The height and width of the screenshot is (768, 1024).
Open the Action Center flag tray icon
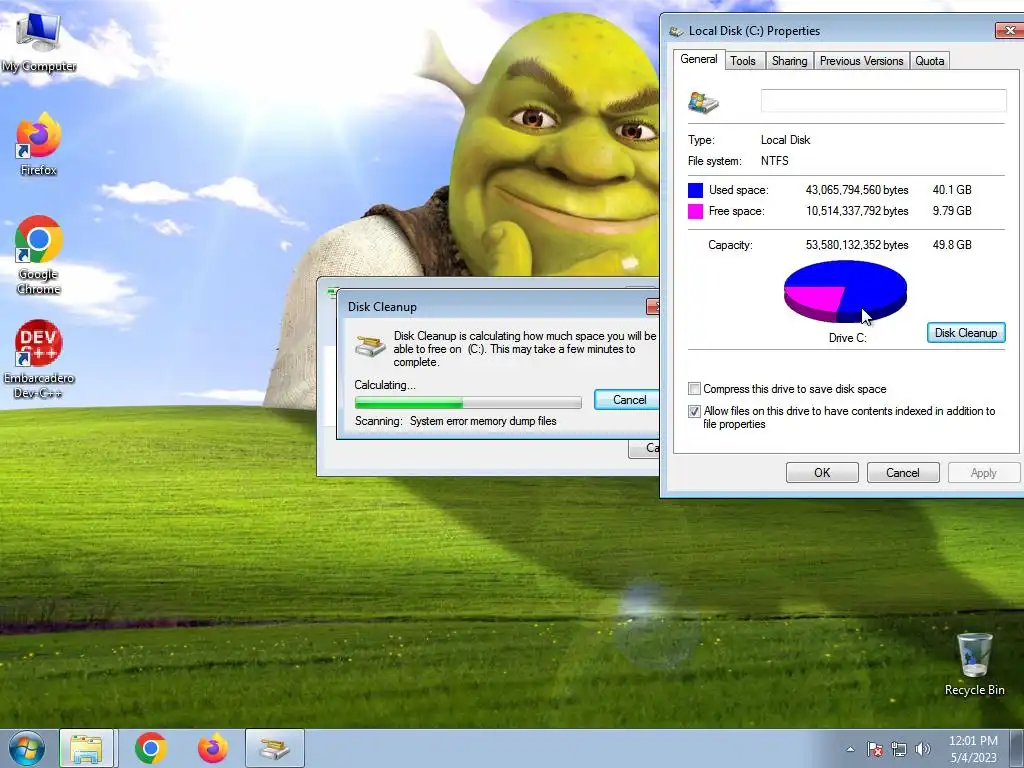(874, 749)
